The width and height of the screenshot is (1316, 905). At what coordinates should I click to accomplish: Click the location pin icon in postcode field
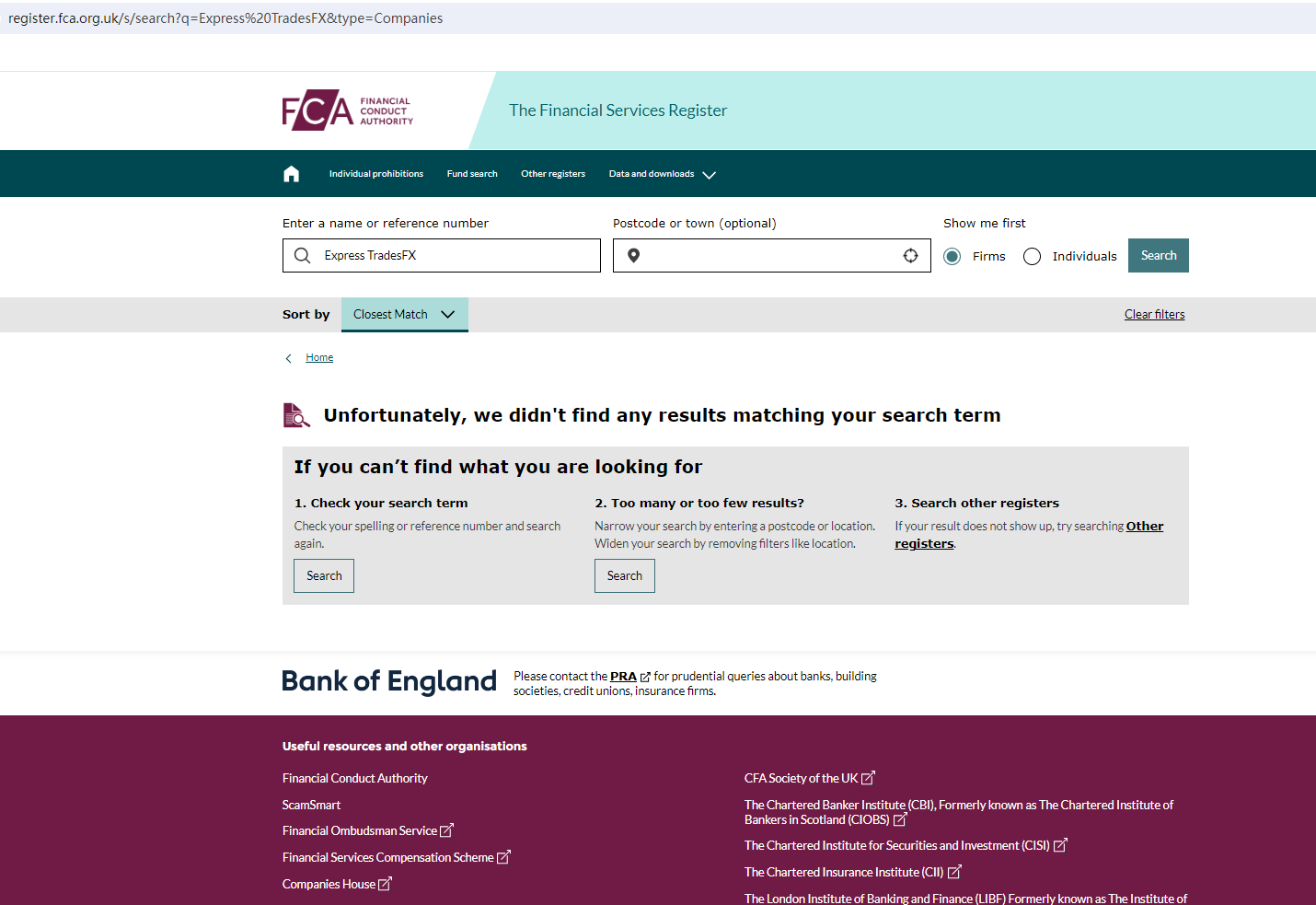coord(633,256)
